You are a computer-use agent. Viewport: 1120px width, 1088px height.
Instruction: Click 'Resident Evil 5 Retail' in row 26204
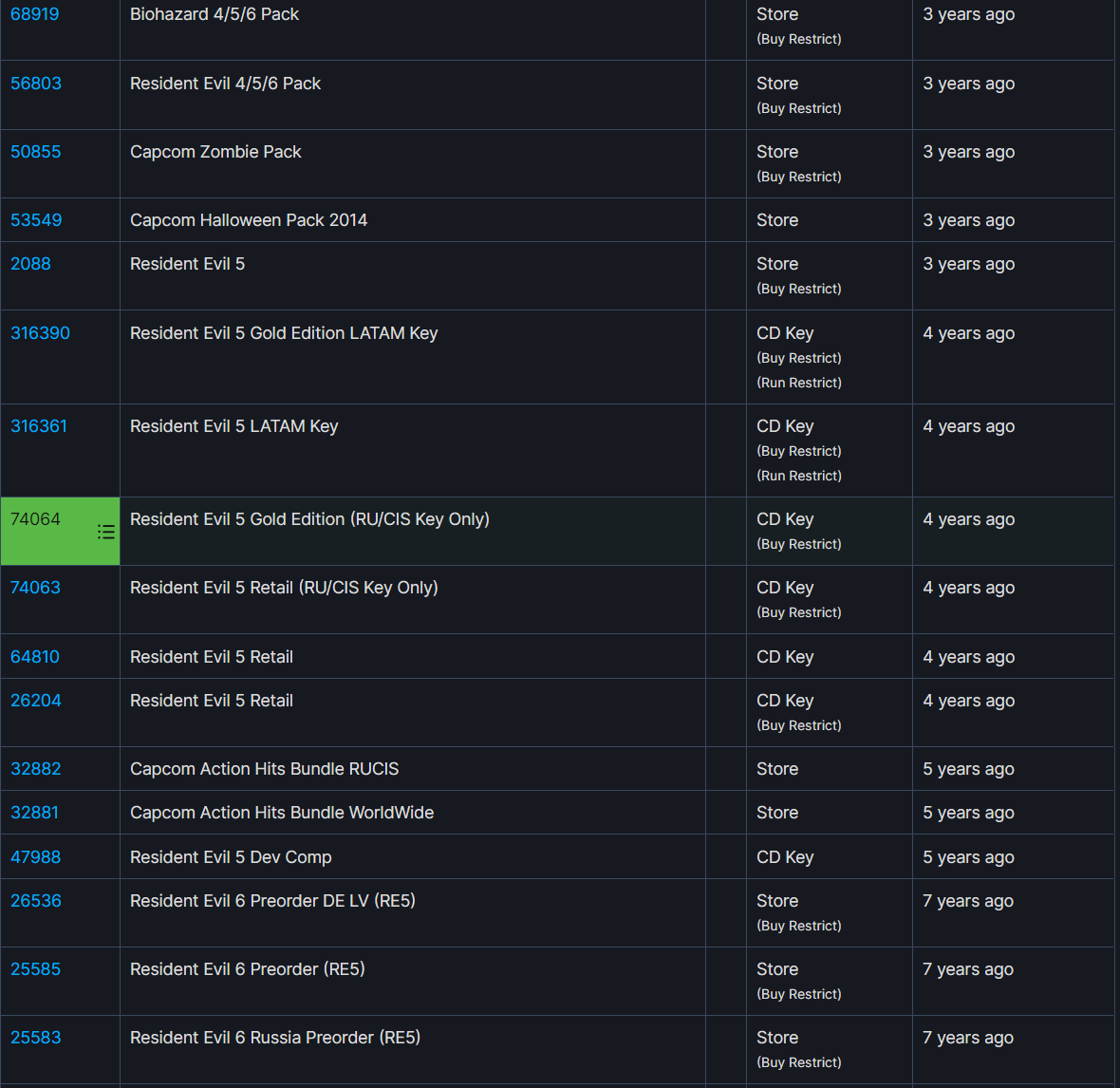tap(212, 700)
